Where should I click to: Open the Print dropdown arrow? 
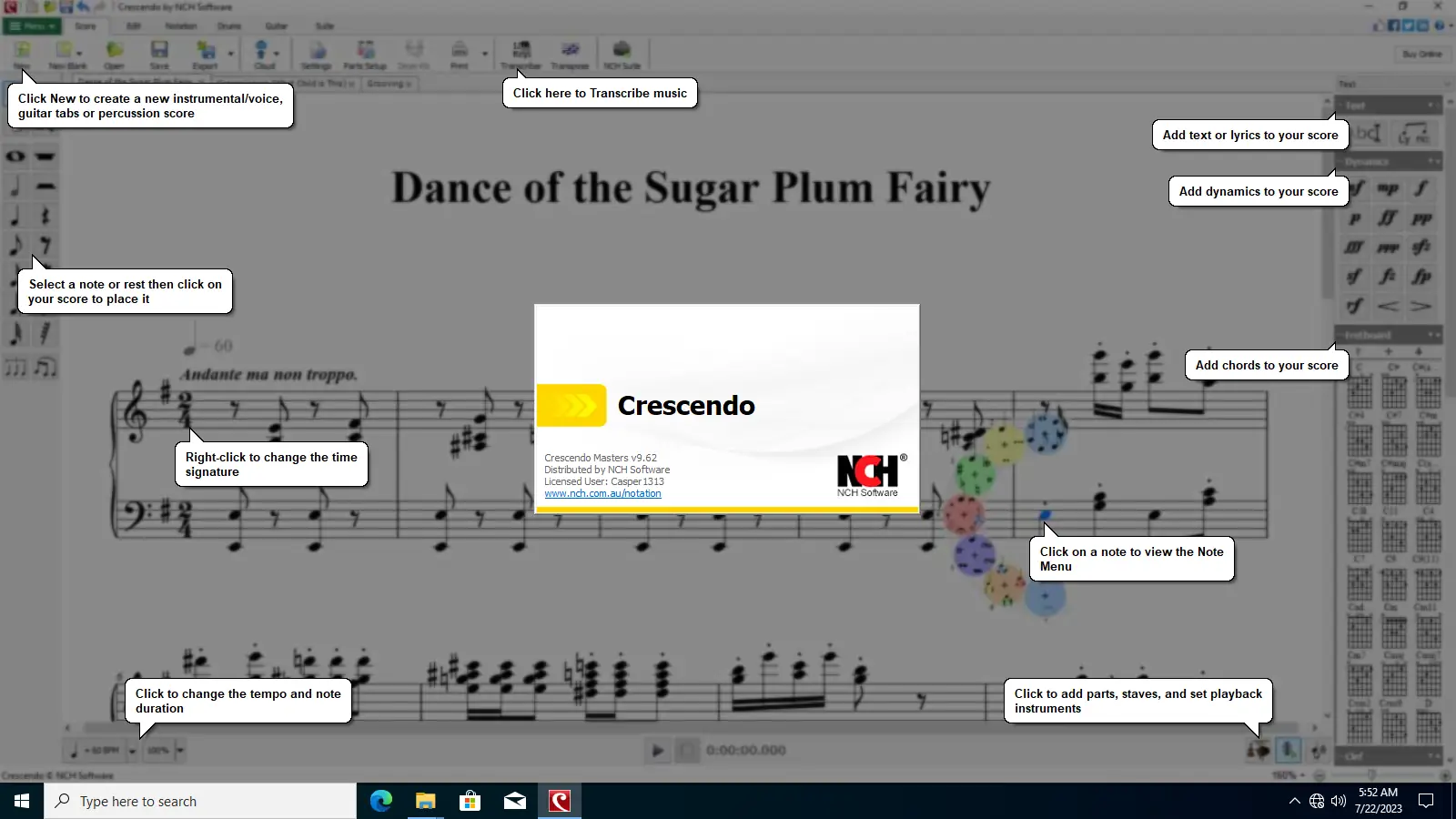tap(485, 54)
